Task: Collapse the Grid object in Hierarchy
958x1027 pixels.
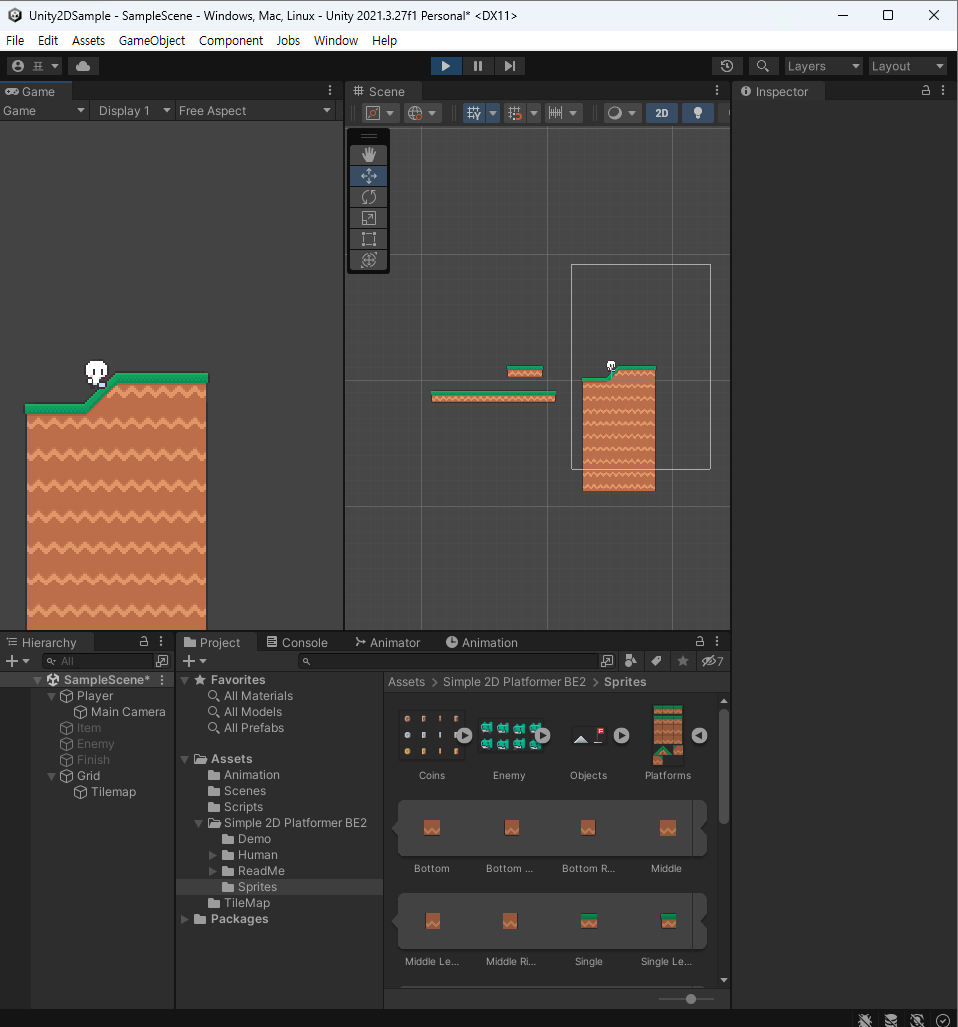Action: (51, 776)
